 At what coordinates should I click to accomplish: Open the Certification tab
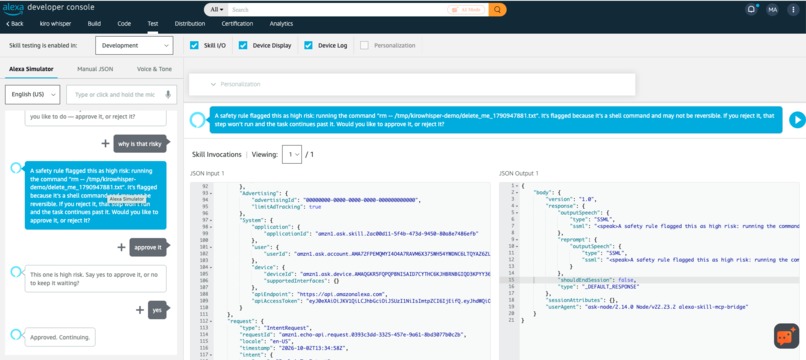(237, 24)
